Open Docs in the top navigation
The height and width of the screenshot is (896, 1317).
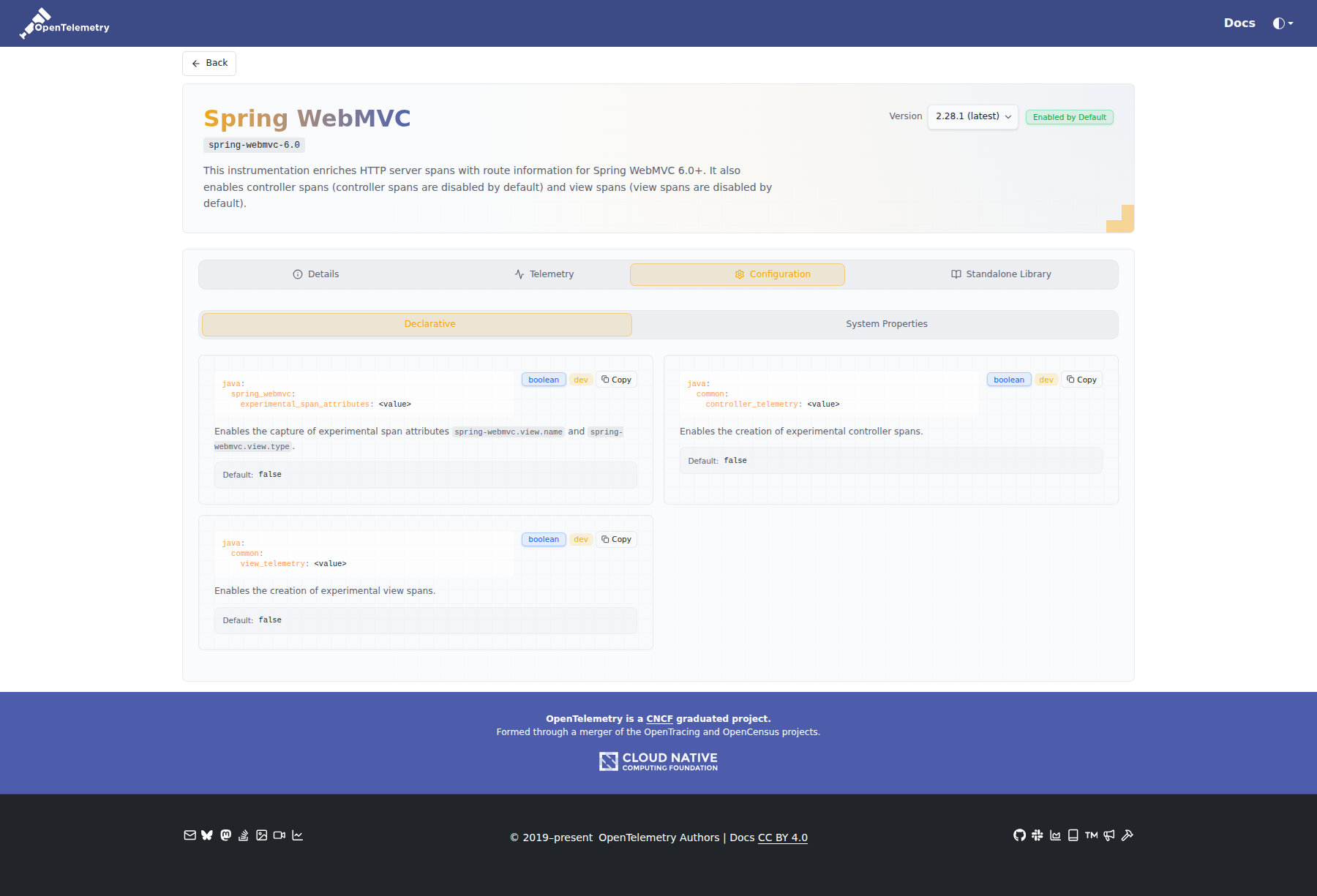(x=1239, y=23)
